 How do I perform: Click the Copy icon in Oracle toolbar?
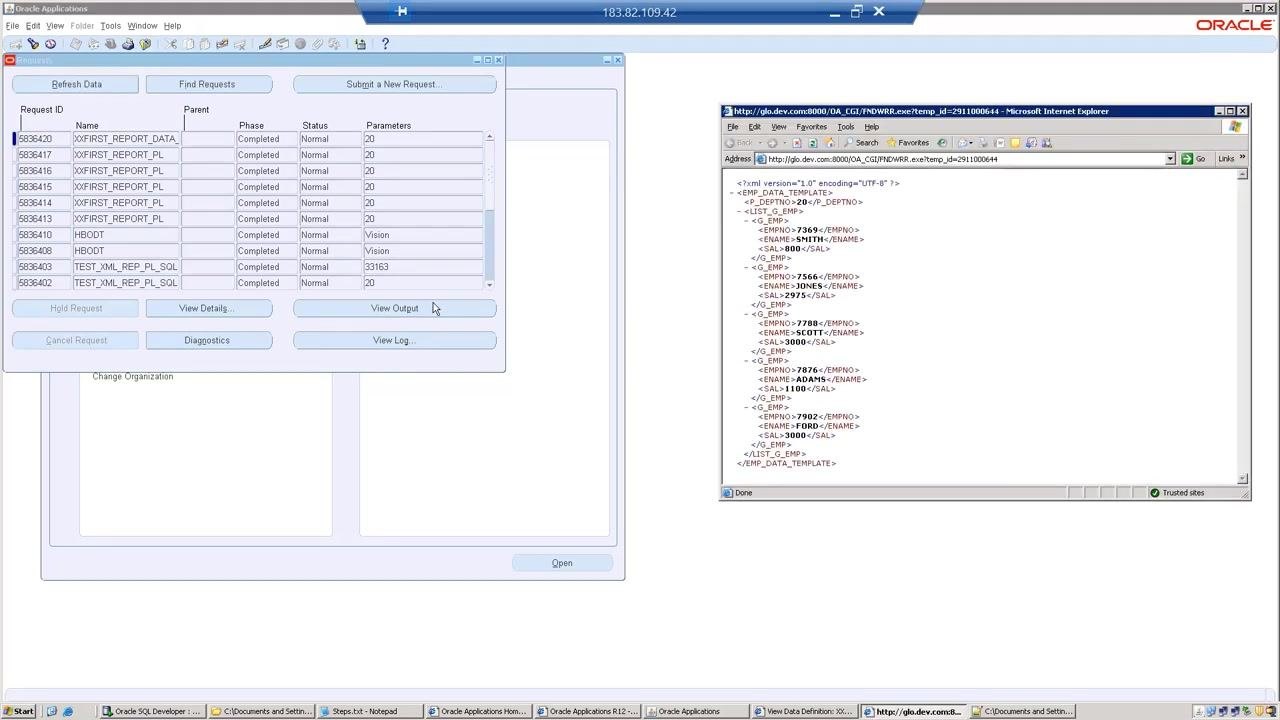(188, 44)
